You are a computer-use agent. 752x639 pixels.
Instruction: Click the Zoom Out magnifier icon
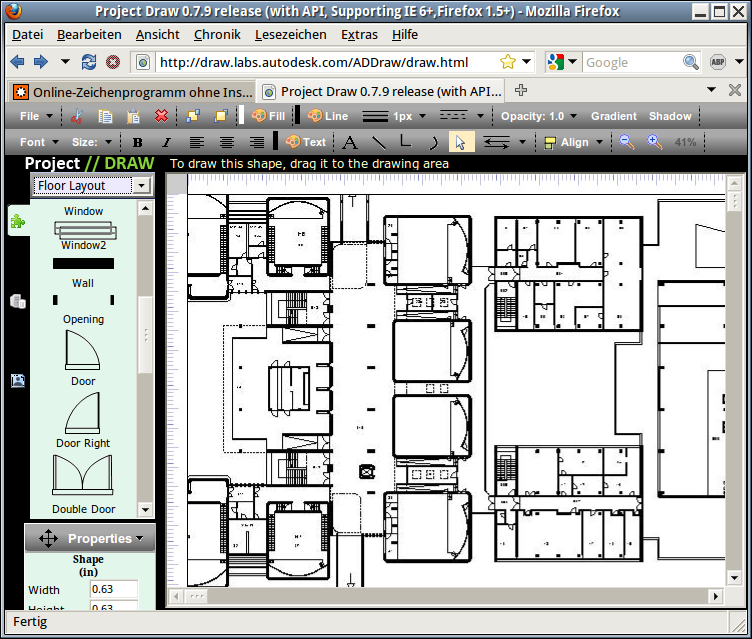point(627,142)
